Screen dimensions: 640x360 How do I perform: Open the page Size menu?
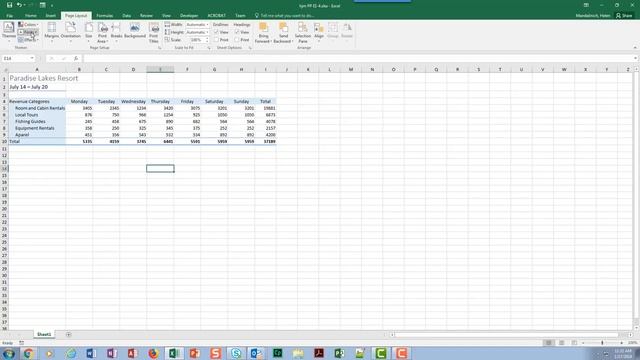point(89,32)
